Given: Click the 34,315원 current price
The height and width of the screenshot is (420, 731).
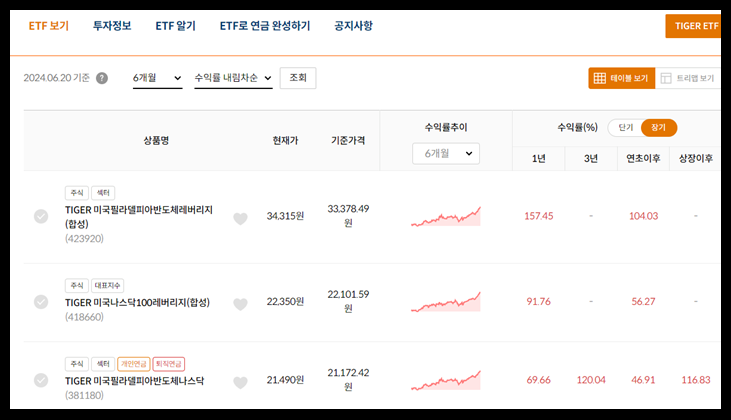Looking at the screenshot, I should (x=285, y=216).
